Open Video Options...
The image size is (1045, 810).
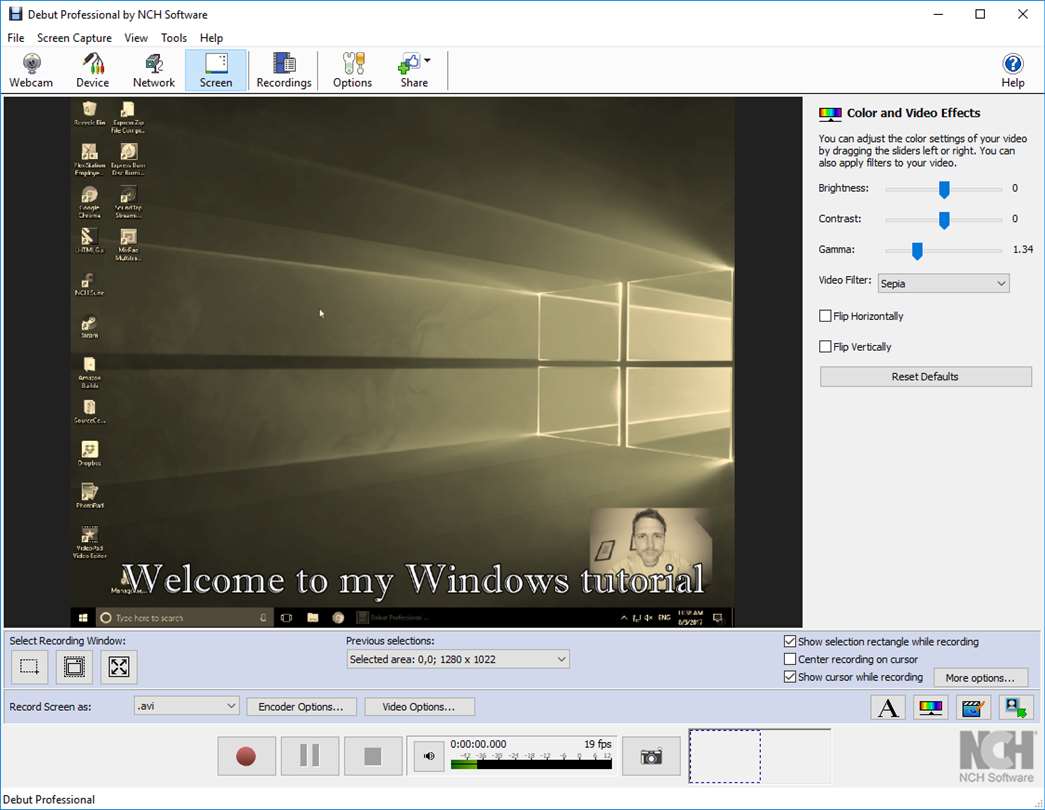[x=419, y=707]
